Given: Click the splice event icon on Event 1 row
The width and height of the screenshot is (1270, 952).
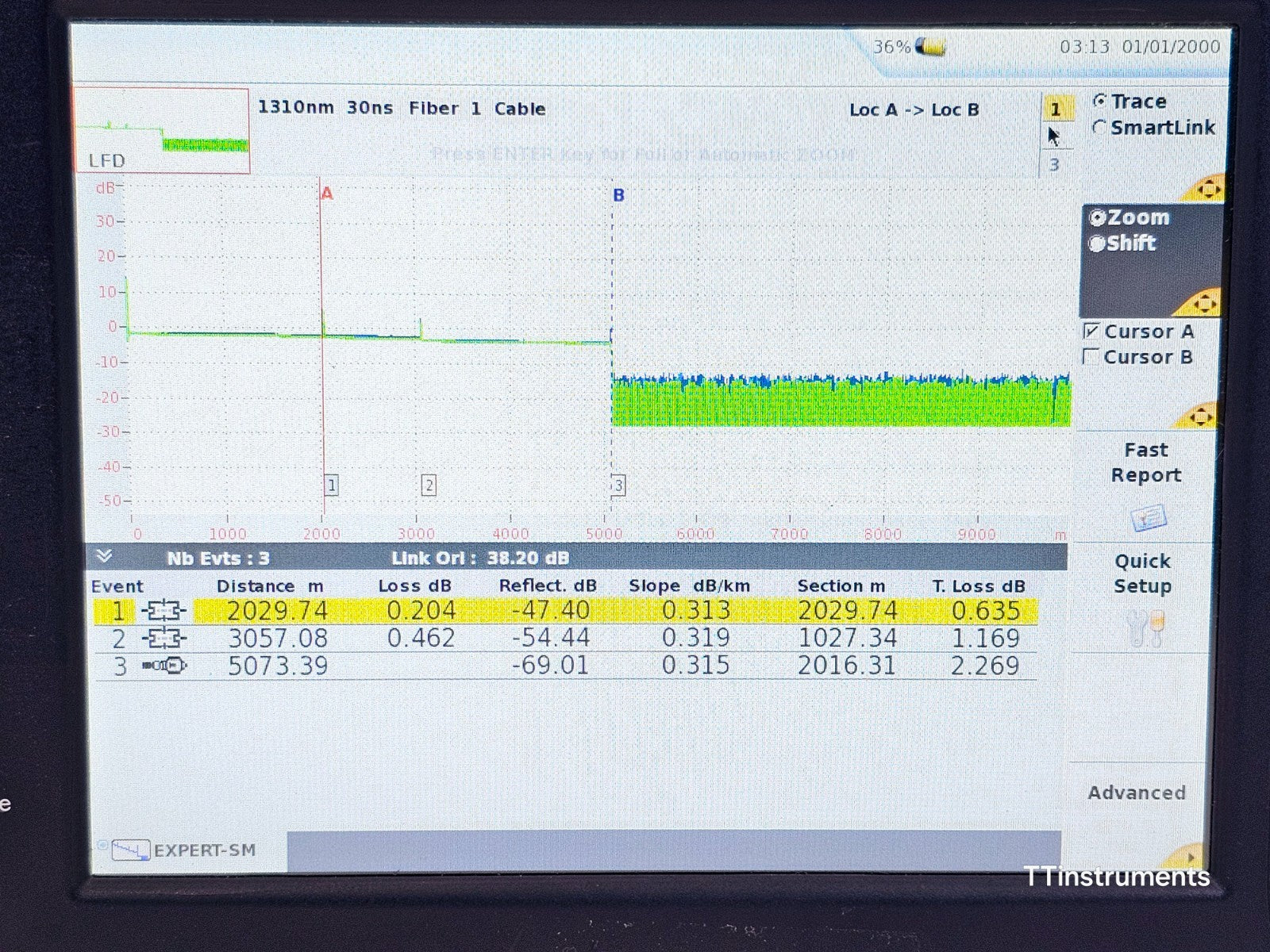Looking at the screenshot, I should [x=164, y=611].
